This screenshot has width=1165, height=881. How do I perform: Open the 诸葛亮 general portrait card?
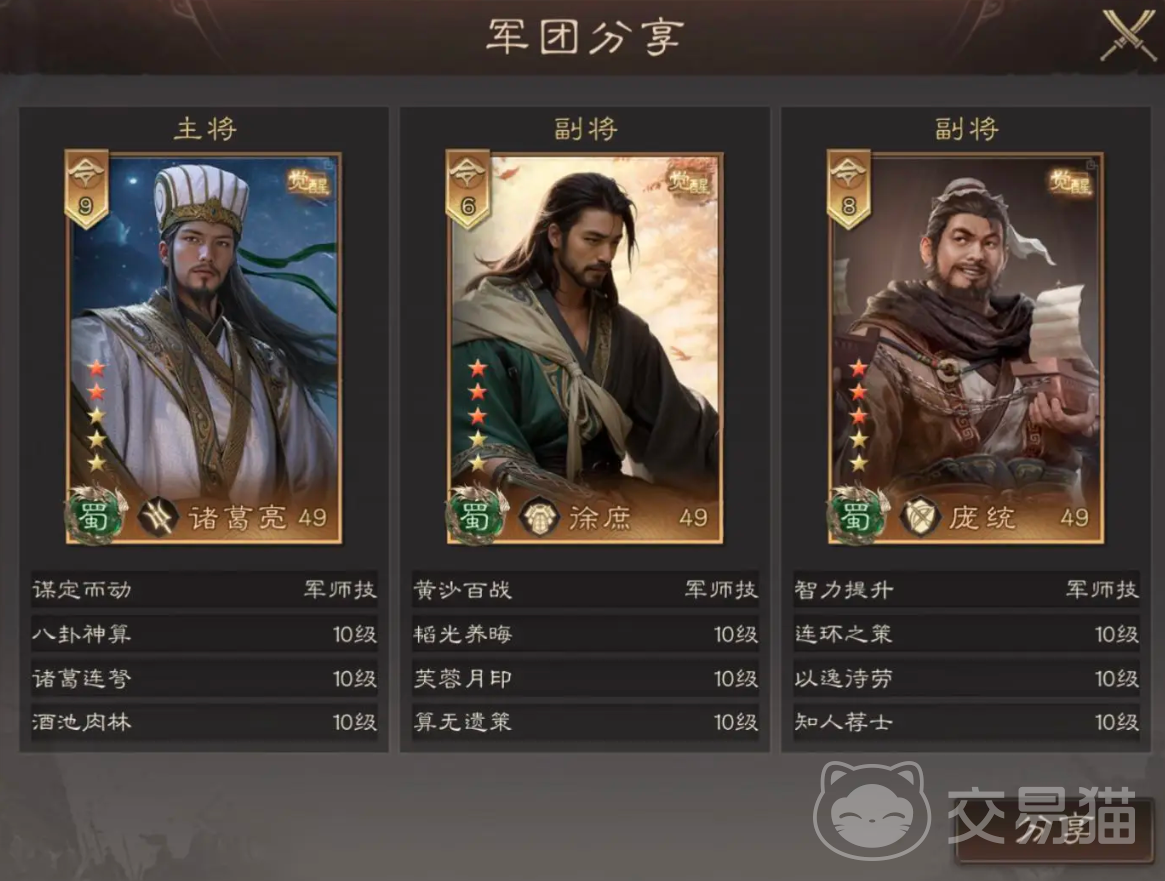[x=204, y=348]
